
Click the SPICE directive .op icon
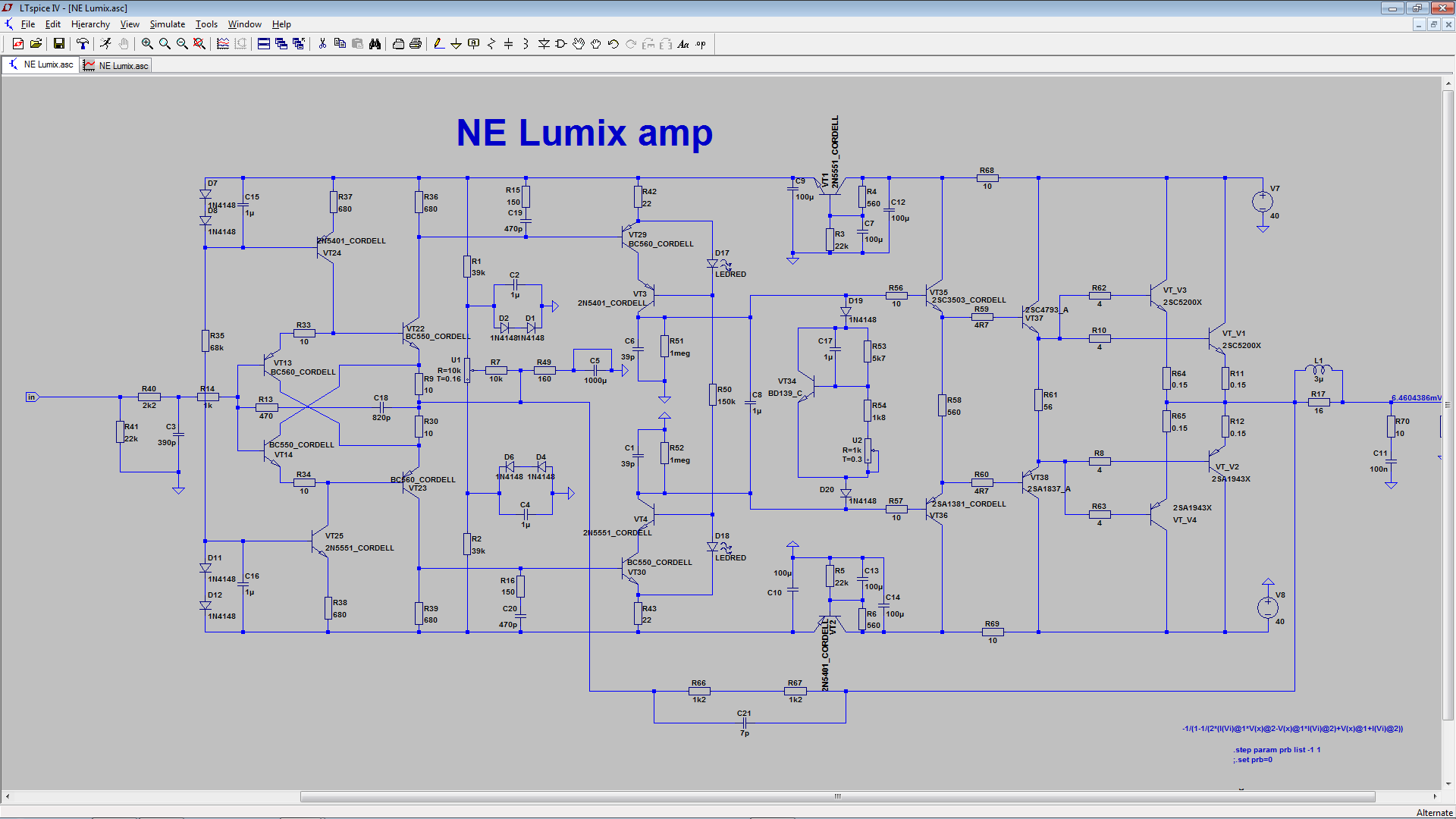tap(701, 44)
